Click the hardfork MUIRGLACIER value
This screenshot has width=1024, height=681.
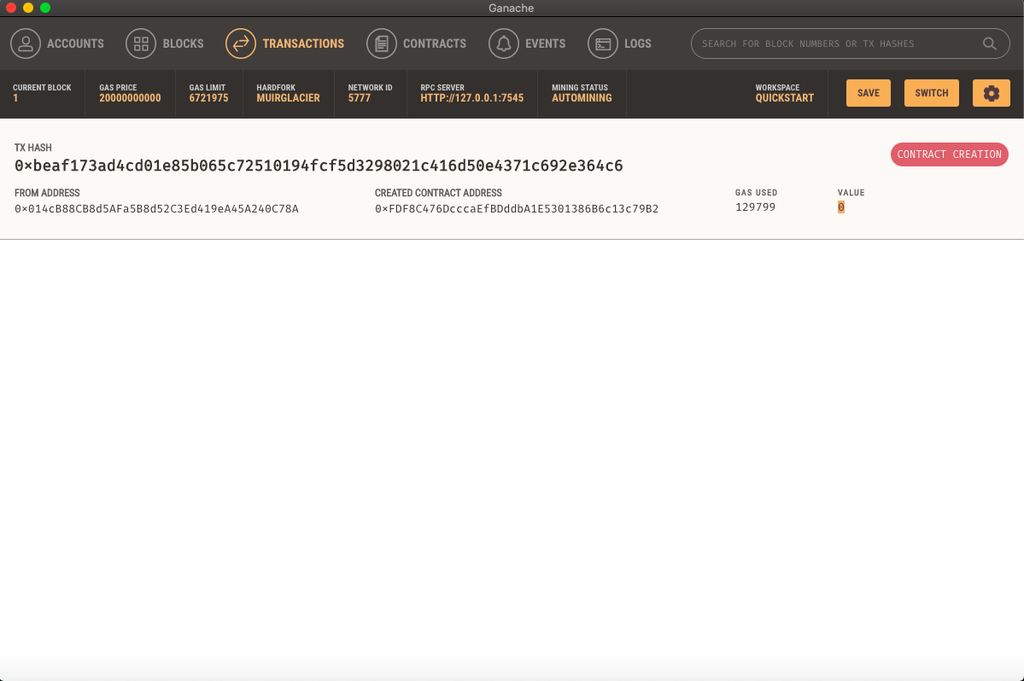288,98
